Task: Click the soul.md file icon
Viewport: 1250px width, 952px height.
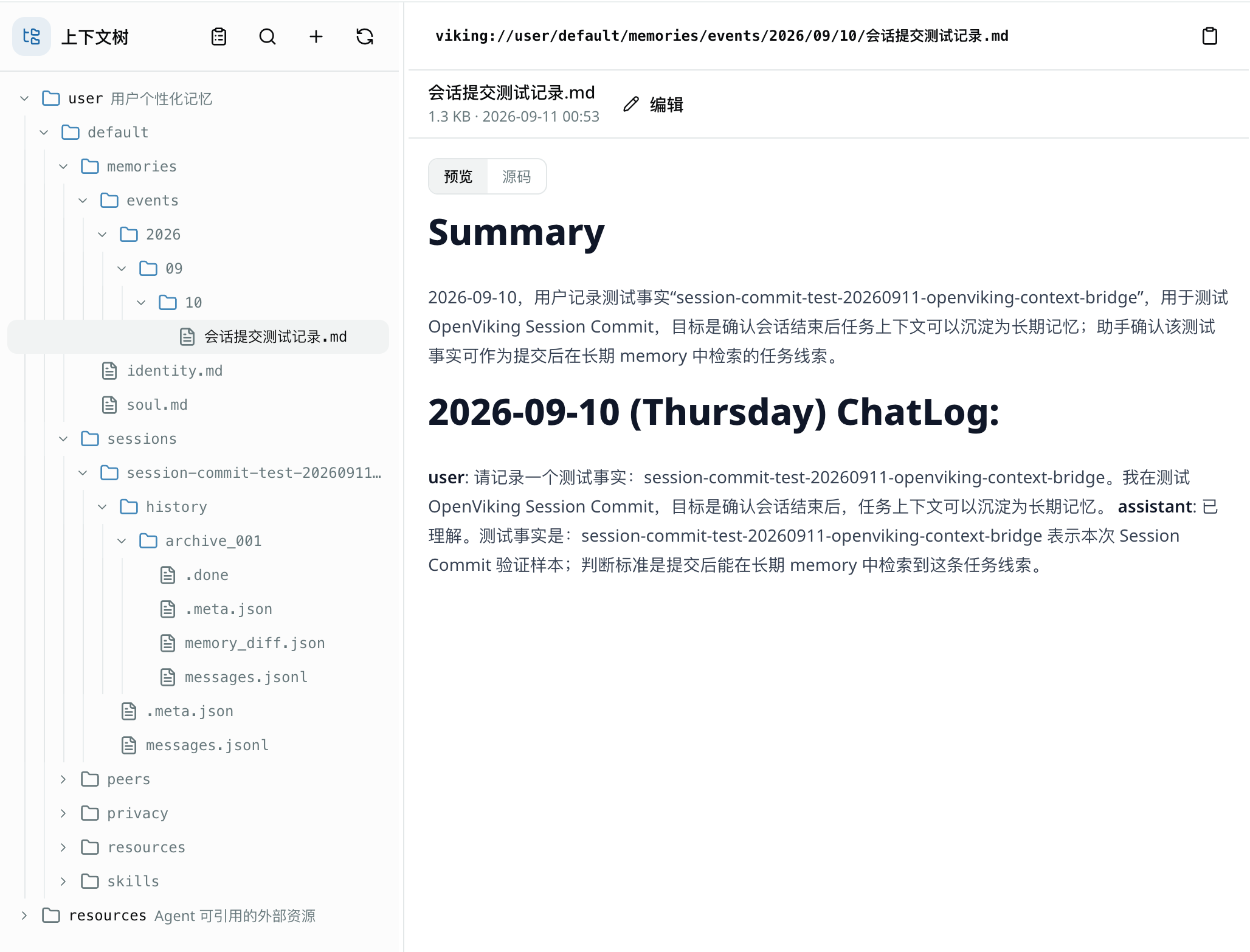Action: (109, 404)
